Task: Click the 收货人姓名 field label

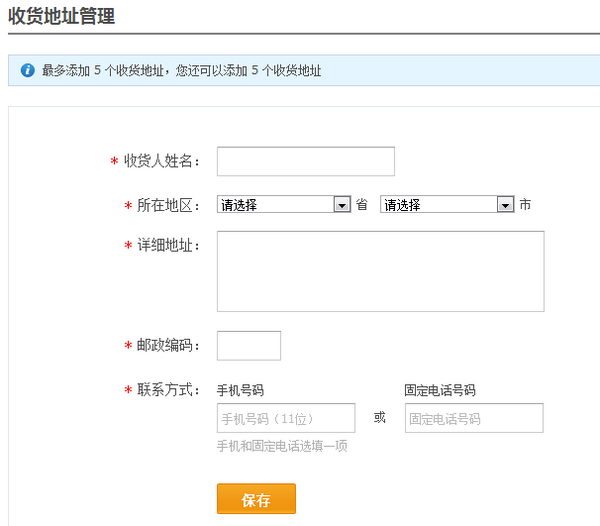Action: click(162, 161)
